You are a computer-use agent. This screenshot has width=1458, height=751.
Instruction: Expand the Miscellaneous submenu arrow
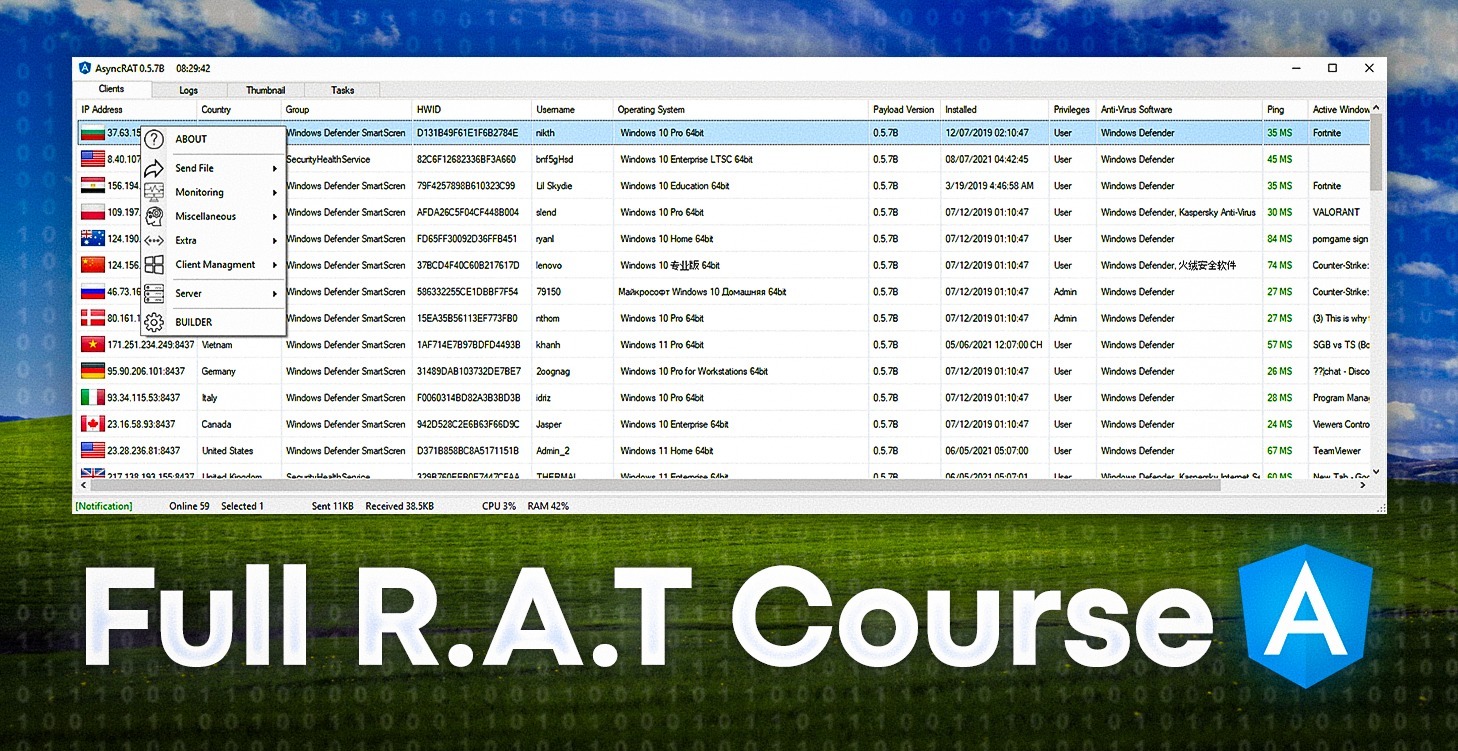click(274, 216)
